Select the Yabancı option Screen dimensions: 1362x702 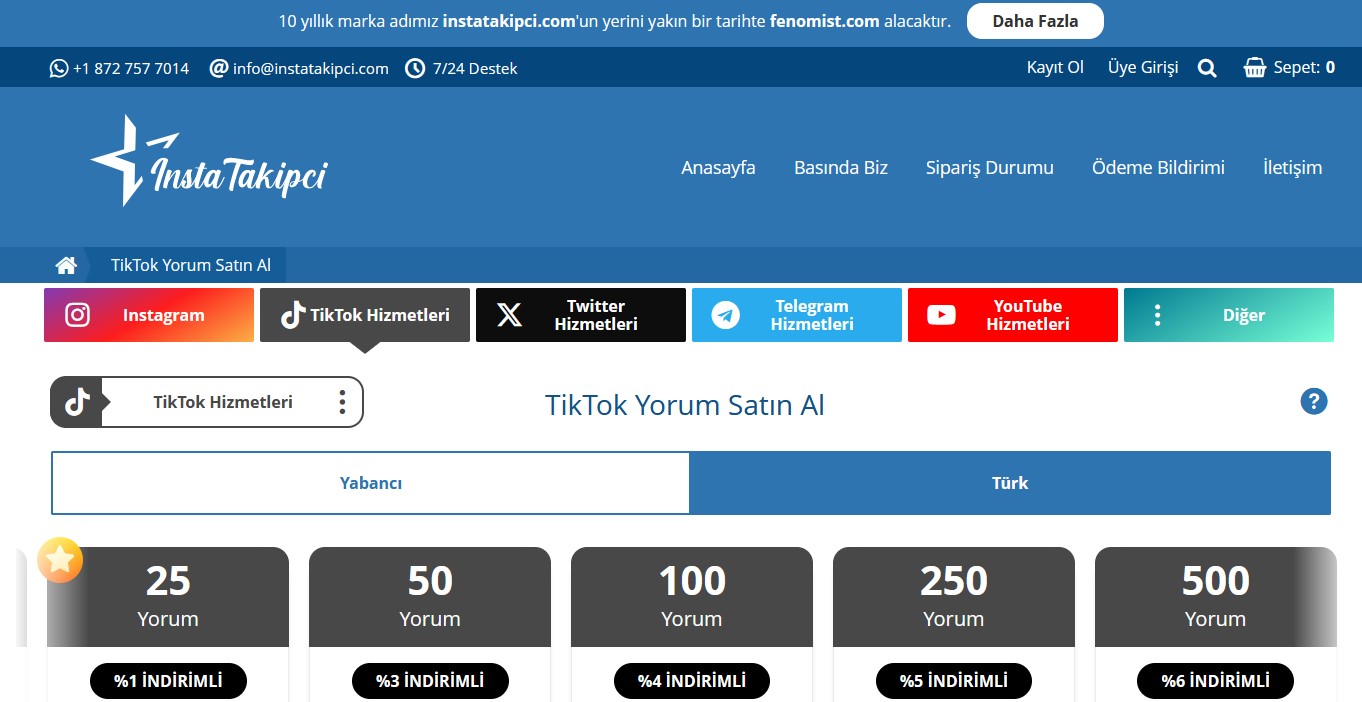pyautogui.click(x=371, y=483)
